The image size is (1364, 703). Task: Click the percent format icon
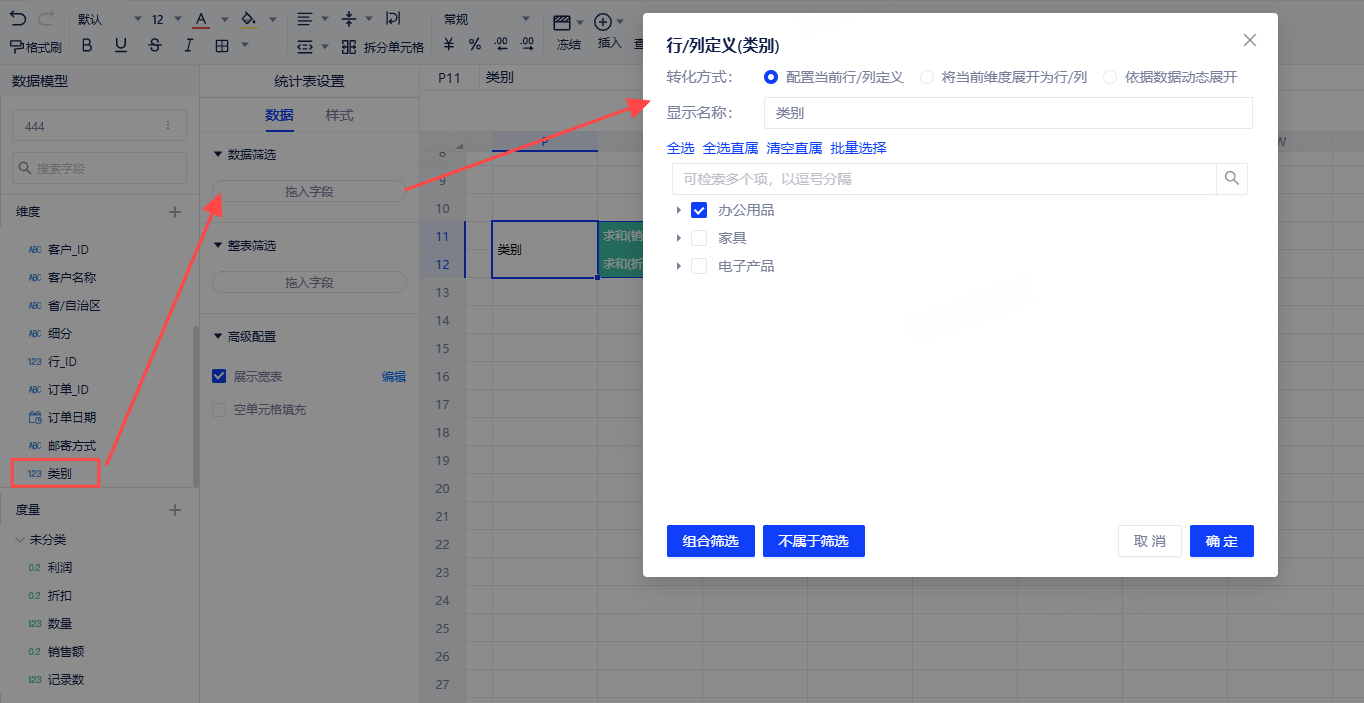point(474,45)
